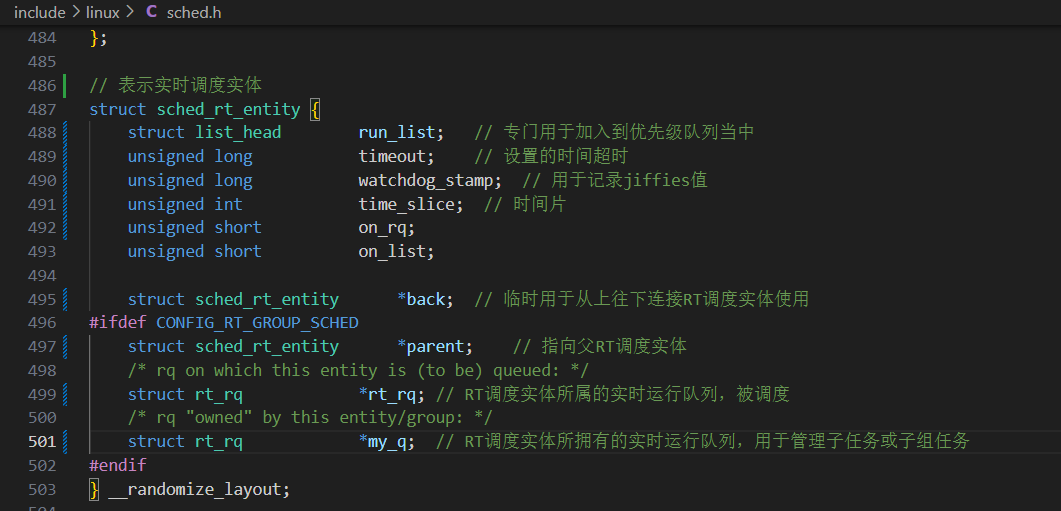Click line number 503
Viewport: 1061px width, 511px height.
(42, 490)
